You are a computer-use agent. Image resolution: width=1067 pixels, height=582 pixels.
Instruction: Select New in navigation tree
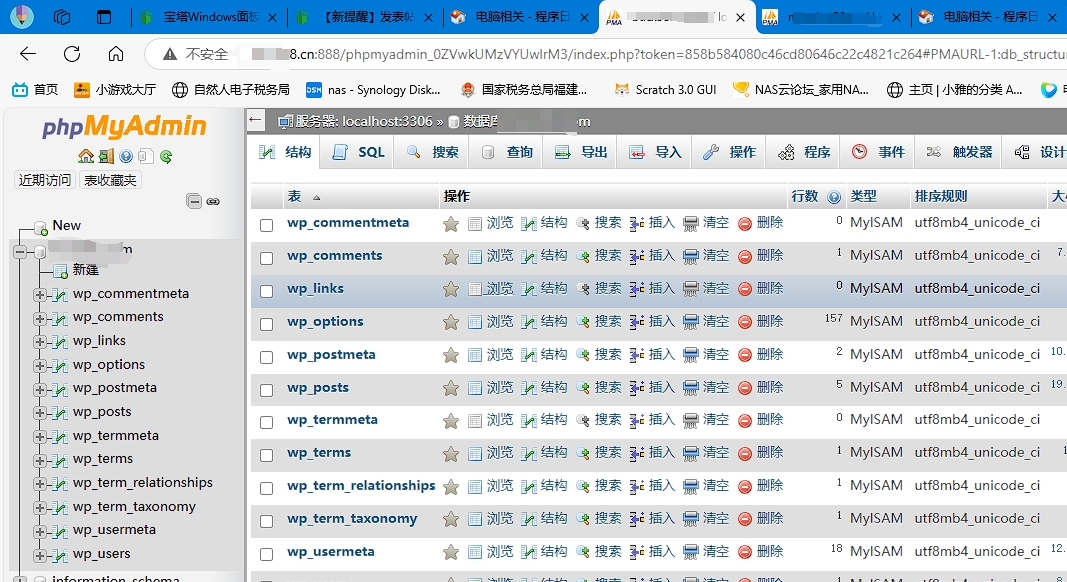(x=67, y=225)
